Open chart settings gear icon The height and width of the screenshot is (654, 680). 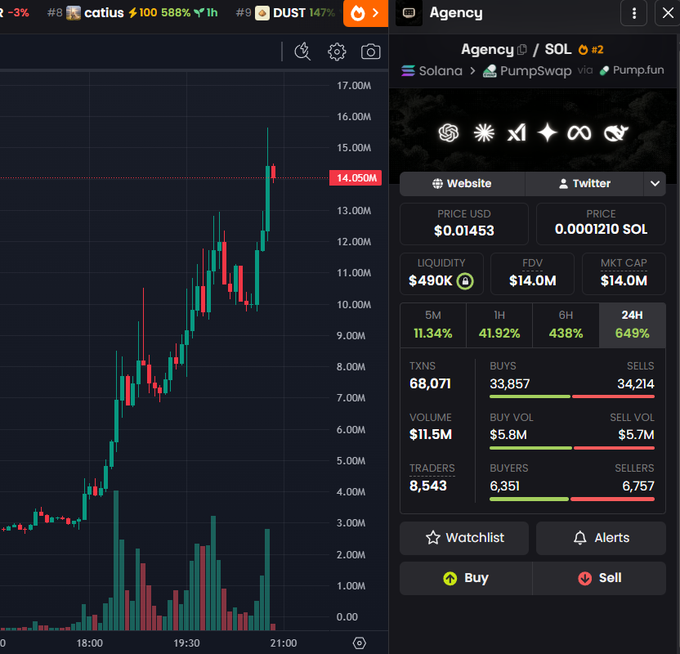point(337,52)
